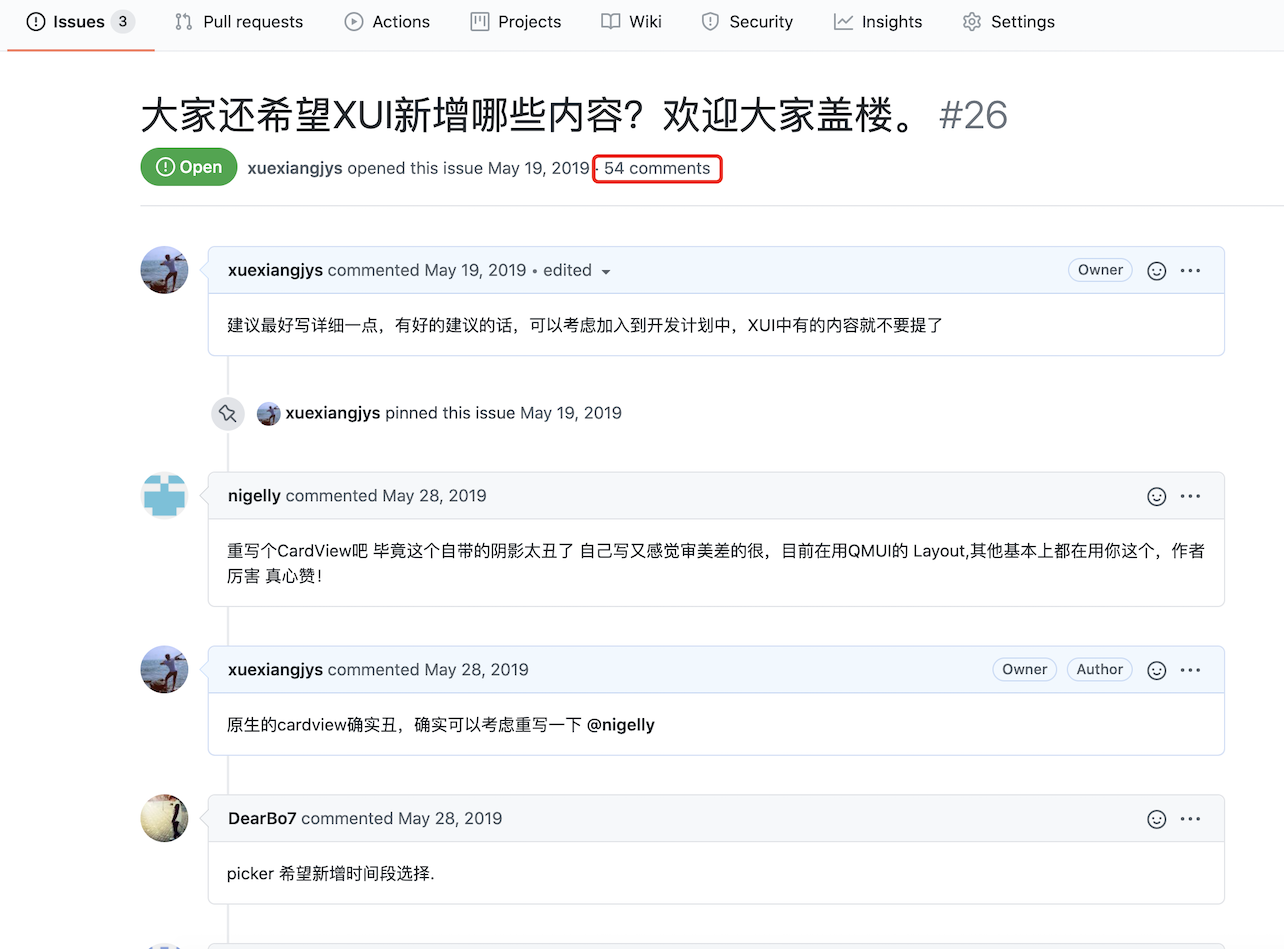Click DearBo7's picker comment text
The width and height of the screenshot is (1284, 949).
tap(331, 874)
